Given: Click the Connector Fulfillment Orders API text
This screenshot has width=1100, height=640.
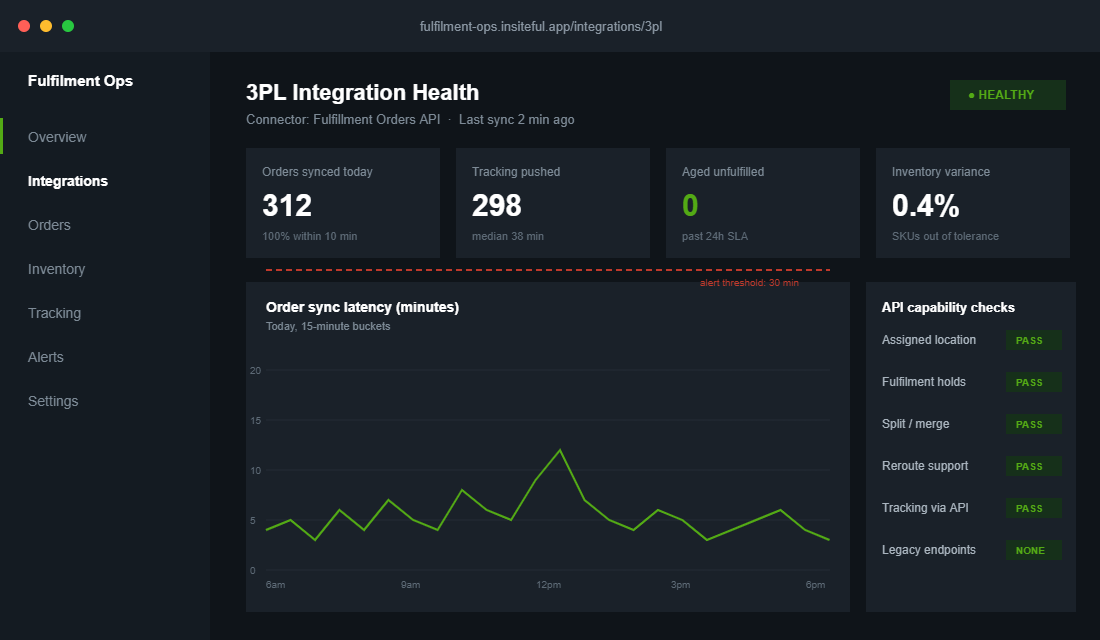Looking at the screenshot, I should [343, 119].
